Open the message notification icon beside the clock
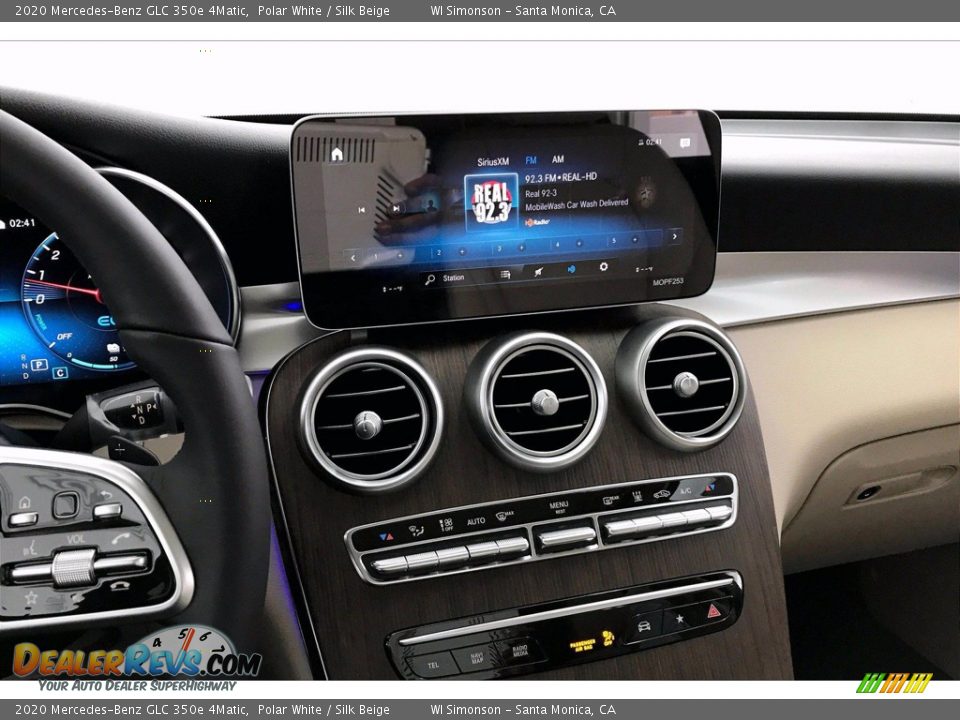960x720 pixels. [684, 143]
